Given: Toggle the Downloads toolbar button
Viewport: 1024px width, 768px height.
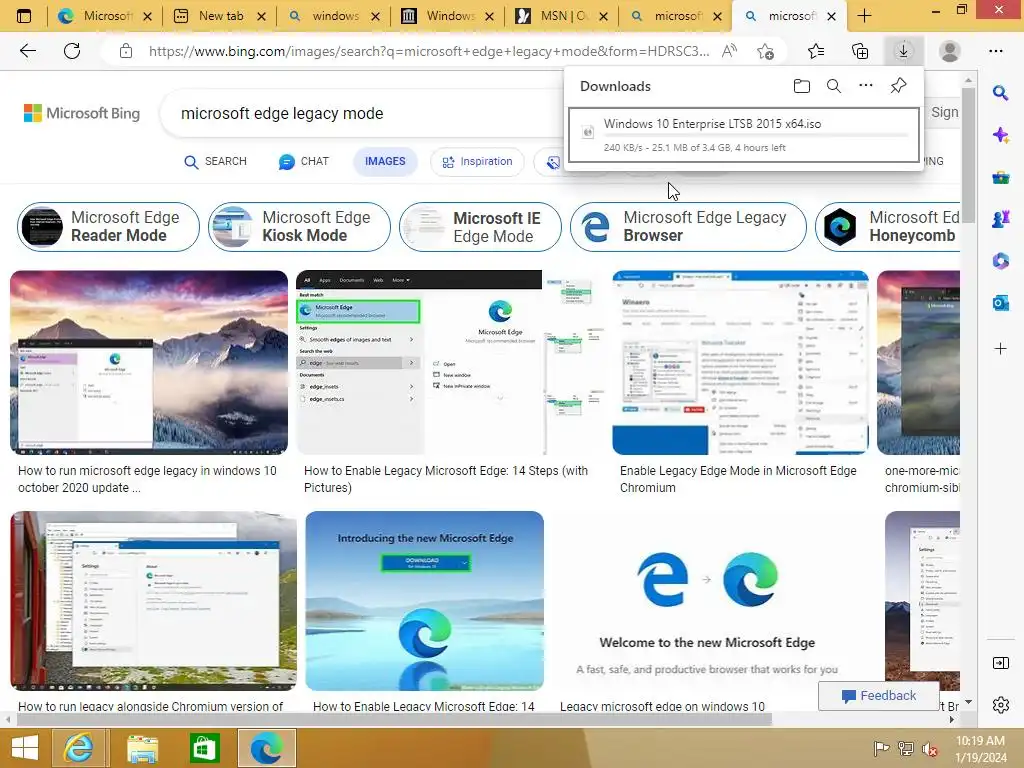Looking at the screenshot, I should [903, 51].
